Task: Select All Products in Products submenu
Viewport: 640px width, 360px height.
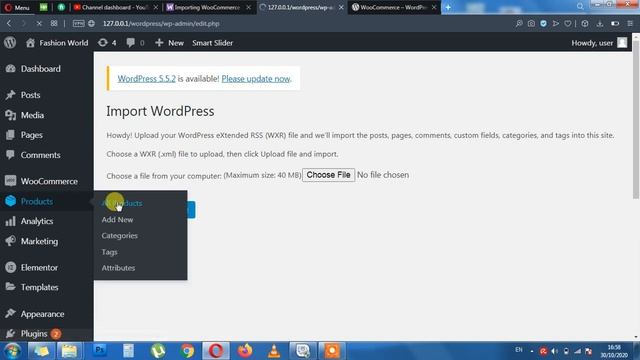Action: [x=122, y=203]
